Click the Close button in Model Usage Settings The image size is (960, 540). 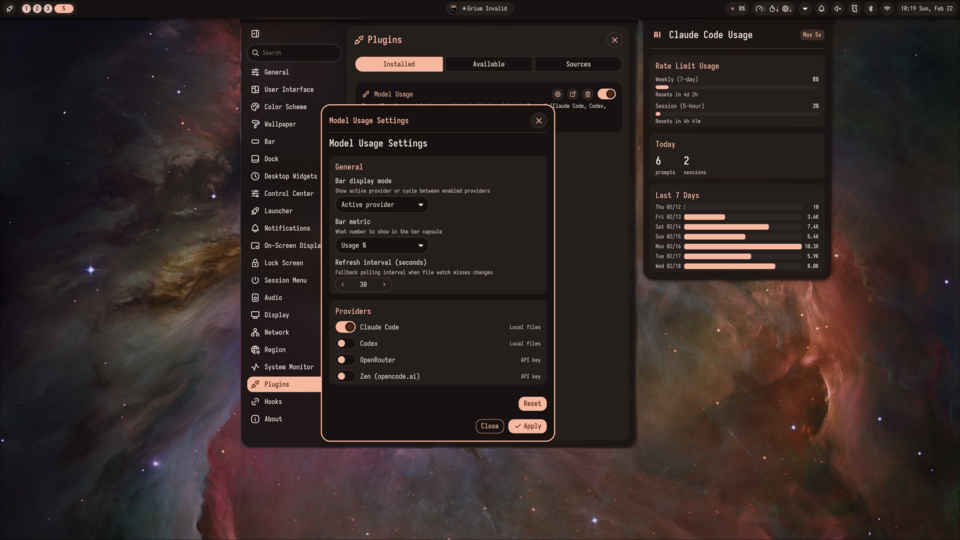(x=489, y=426)
